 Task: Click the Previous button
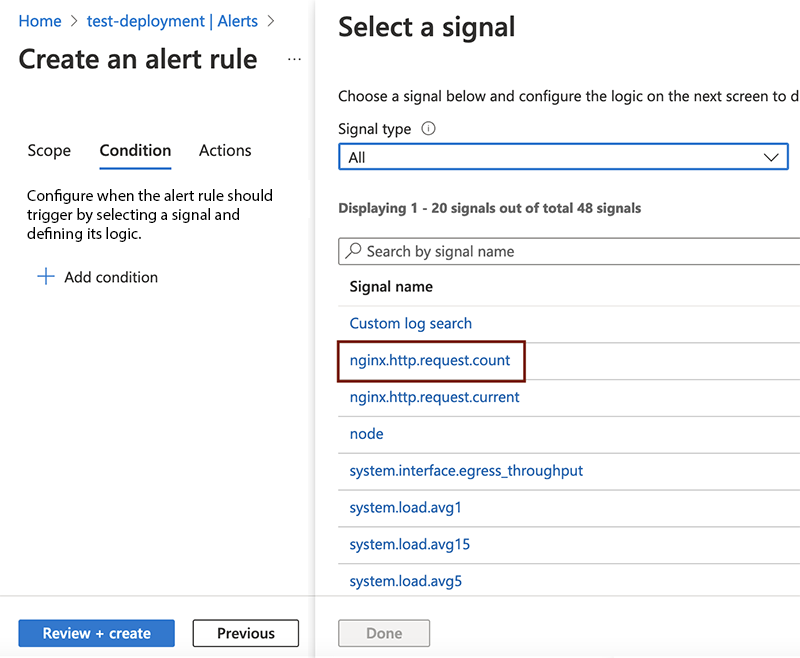(x=245, y=633)
